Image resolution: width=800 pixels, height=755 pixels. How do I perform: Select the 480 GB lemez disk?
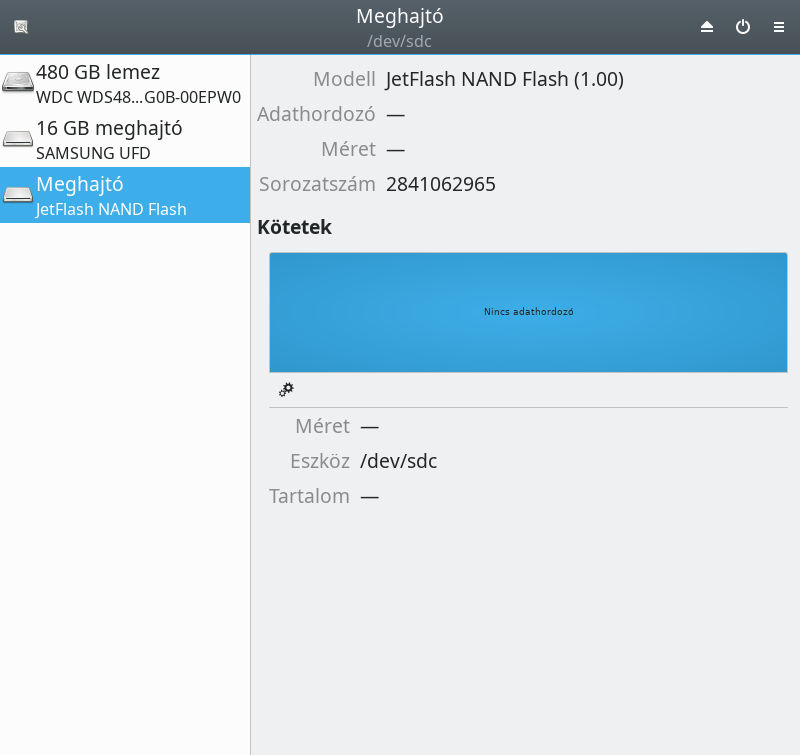point(125,83)
